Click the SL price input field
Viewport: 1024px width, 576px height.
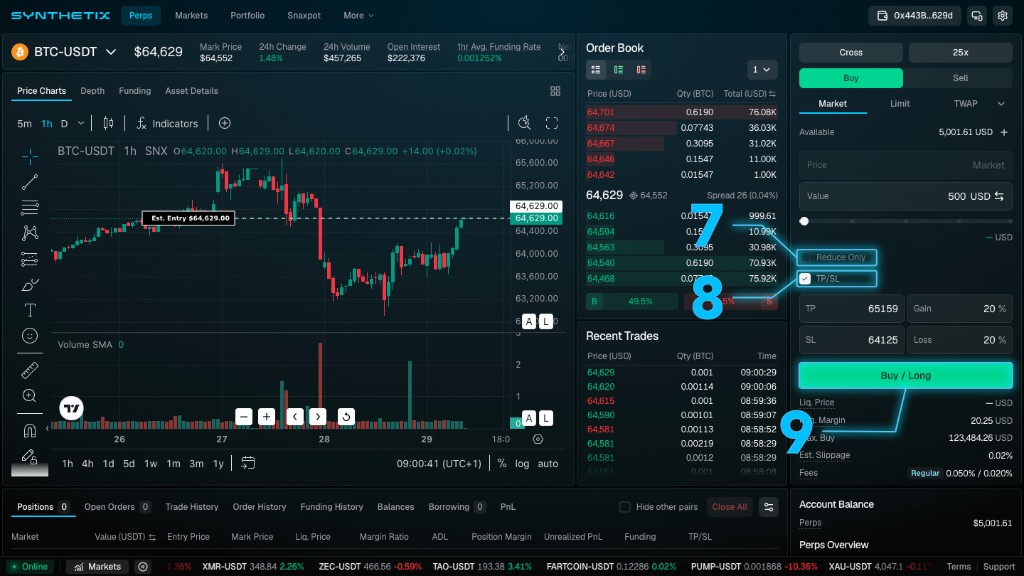(852, 340)
